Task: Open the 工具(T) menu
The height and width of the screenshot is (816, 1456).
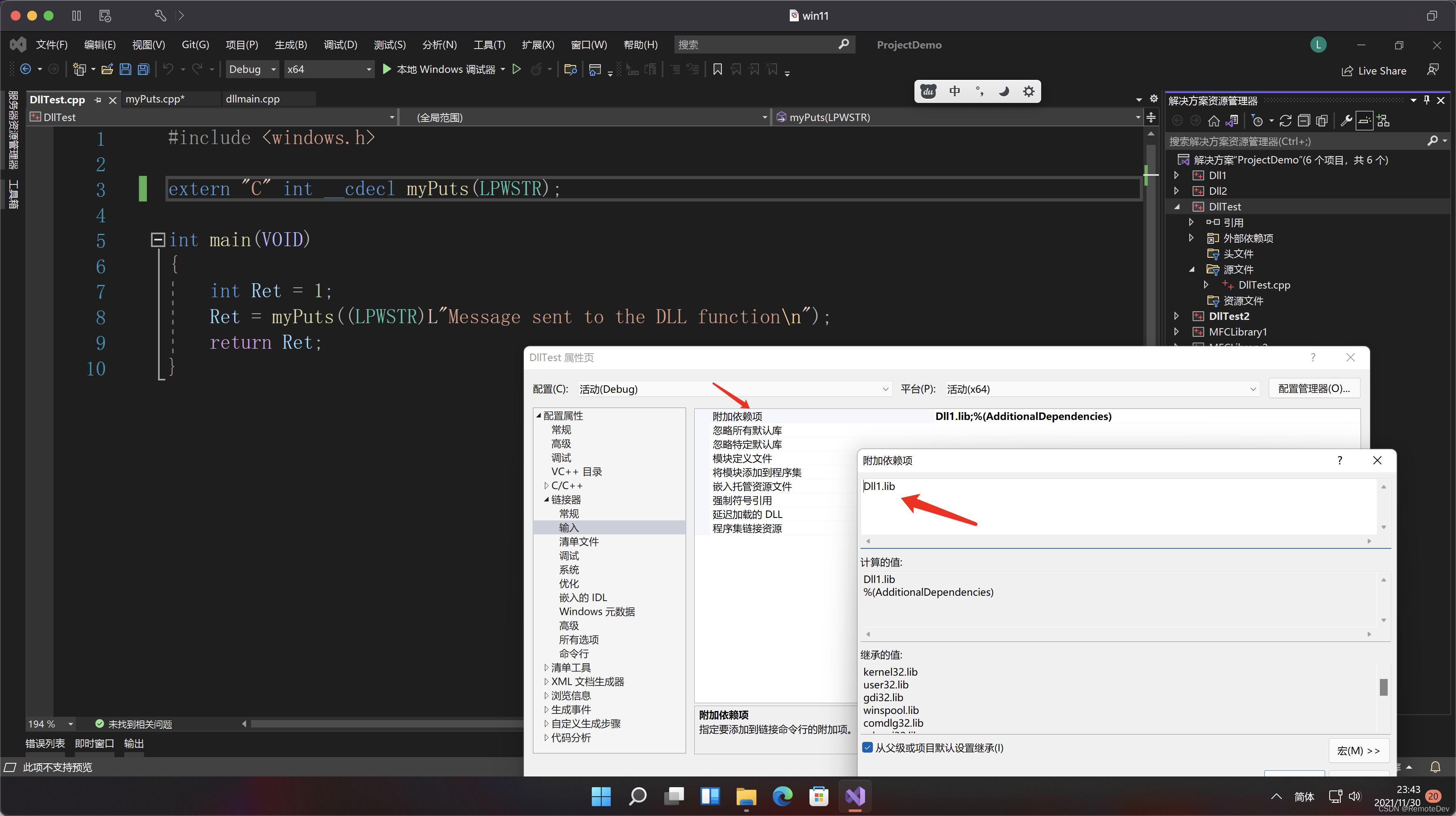Action: [x=489, y=45]
